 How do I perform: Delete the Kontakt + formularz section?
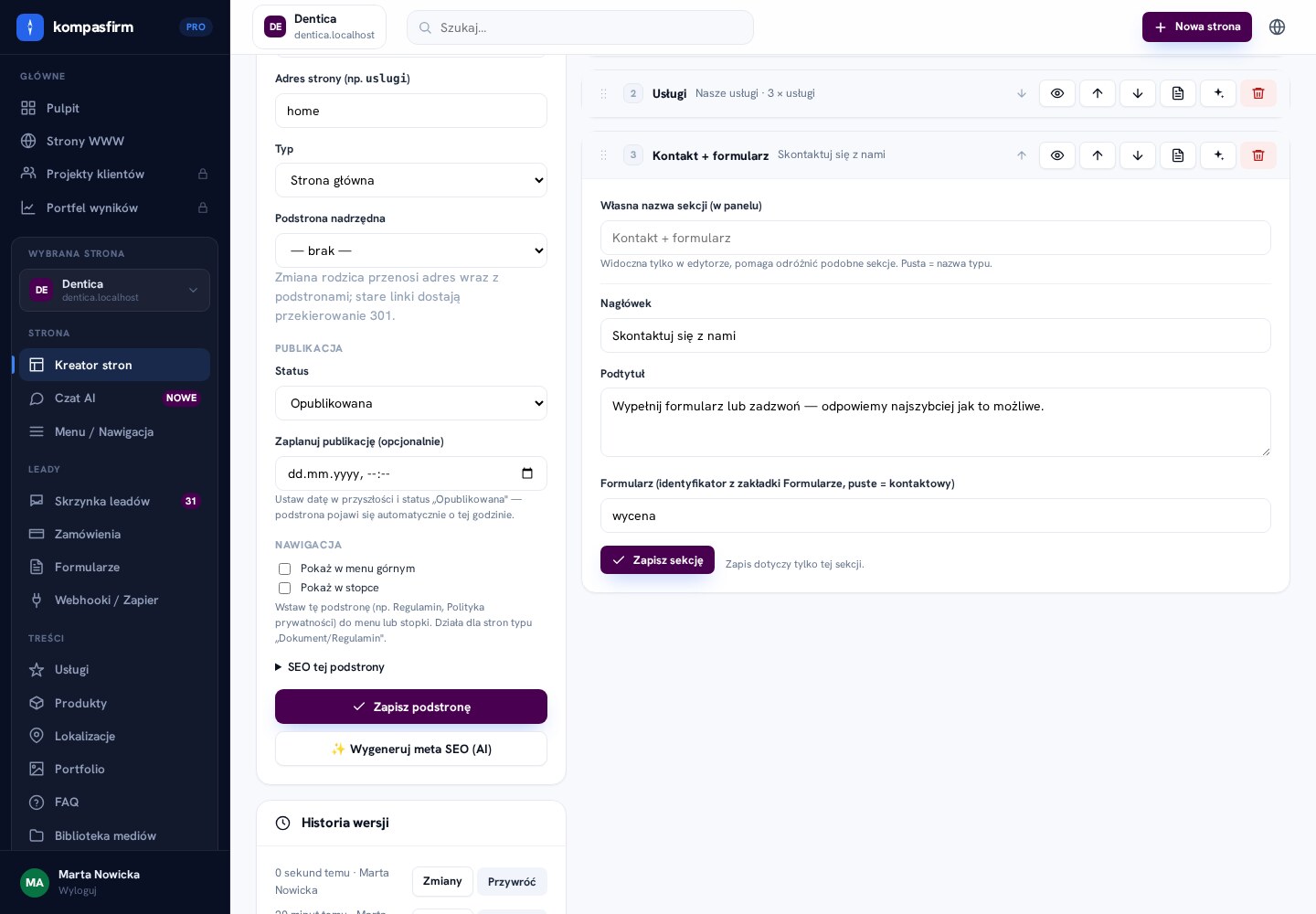1258,155
